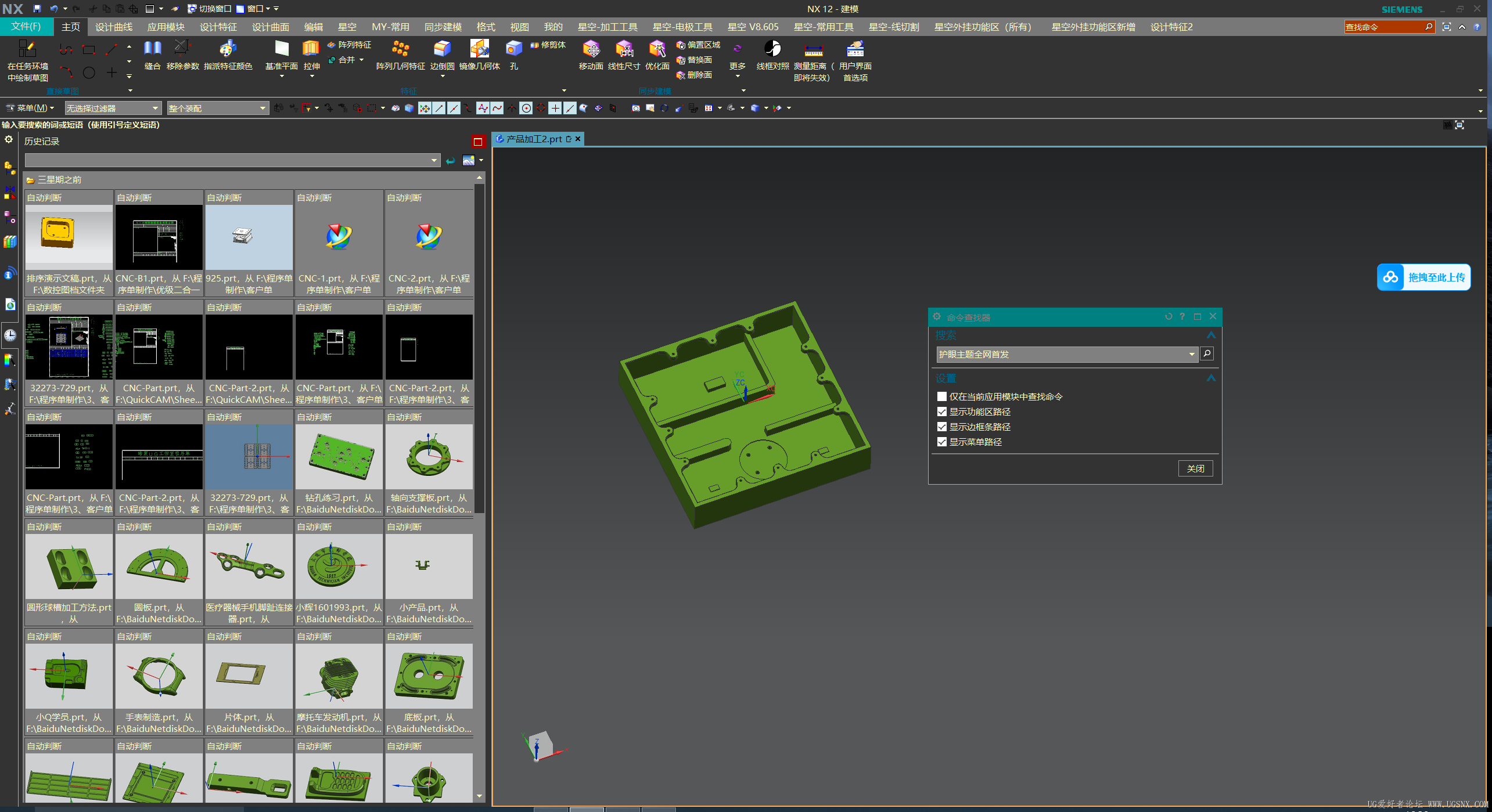1492x812 pixels.
Task: Click the 关闭 button in command finder
Action: (1195, 468)
